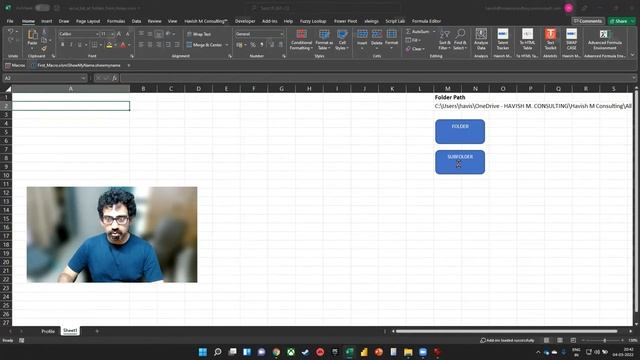Expand the Name Box dropdown

pyautogui.click(x=83, y=78)
